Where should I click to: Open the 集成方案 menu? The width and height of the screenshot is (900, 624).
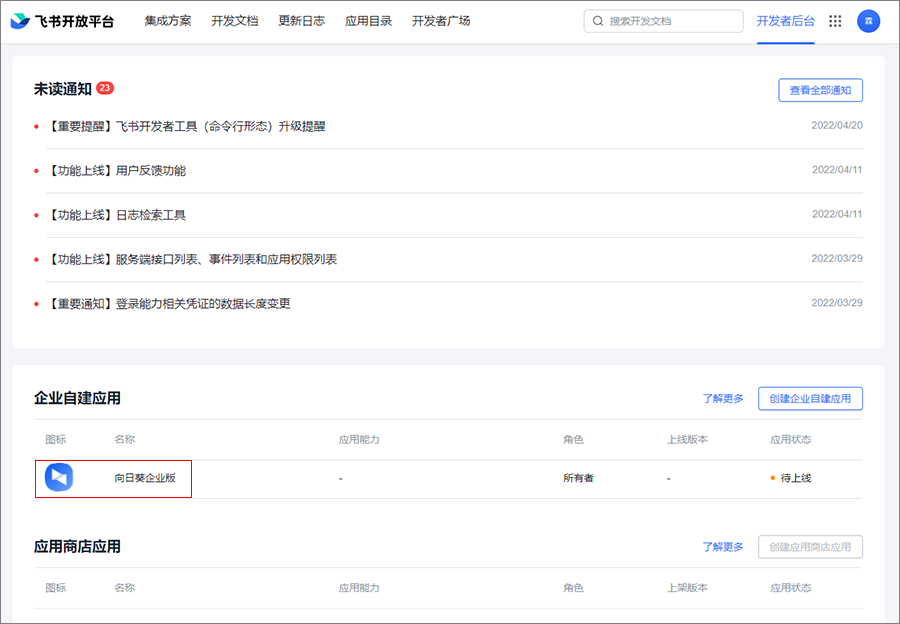[x=167, y=21]
